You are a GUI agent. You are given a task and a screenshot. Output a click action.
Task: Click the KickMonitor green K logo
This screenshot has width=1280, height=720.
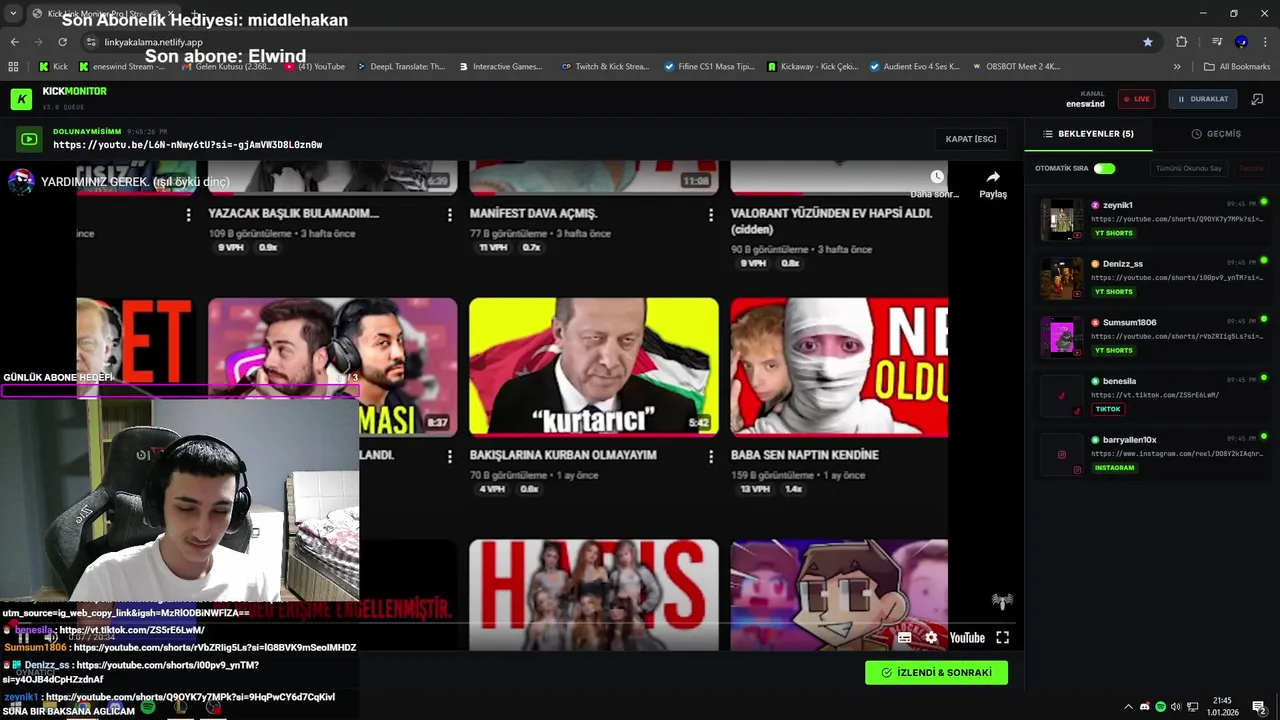pyautogui.click(x=21, y=99)
